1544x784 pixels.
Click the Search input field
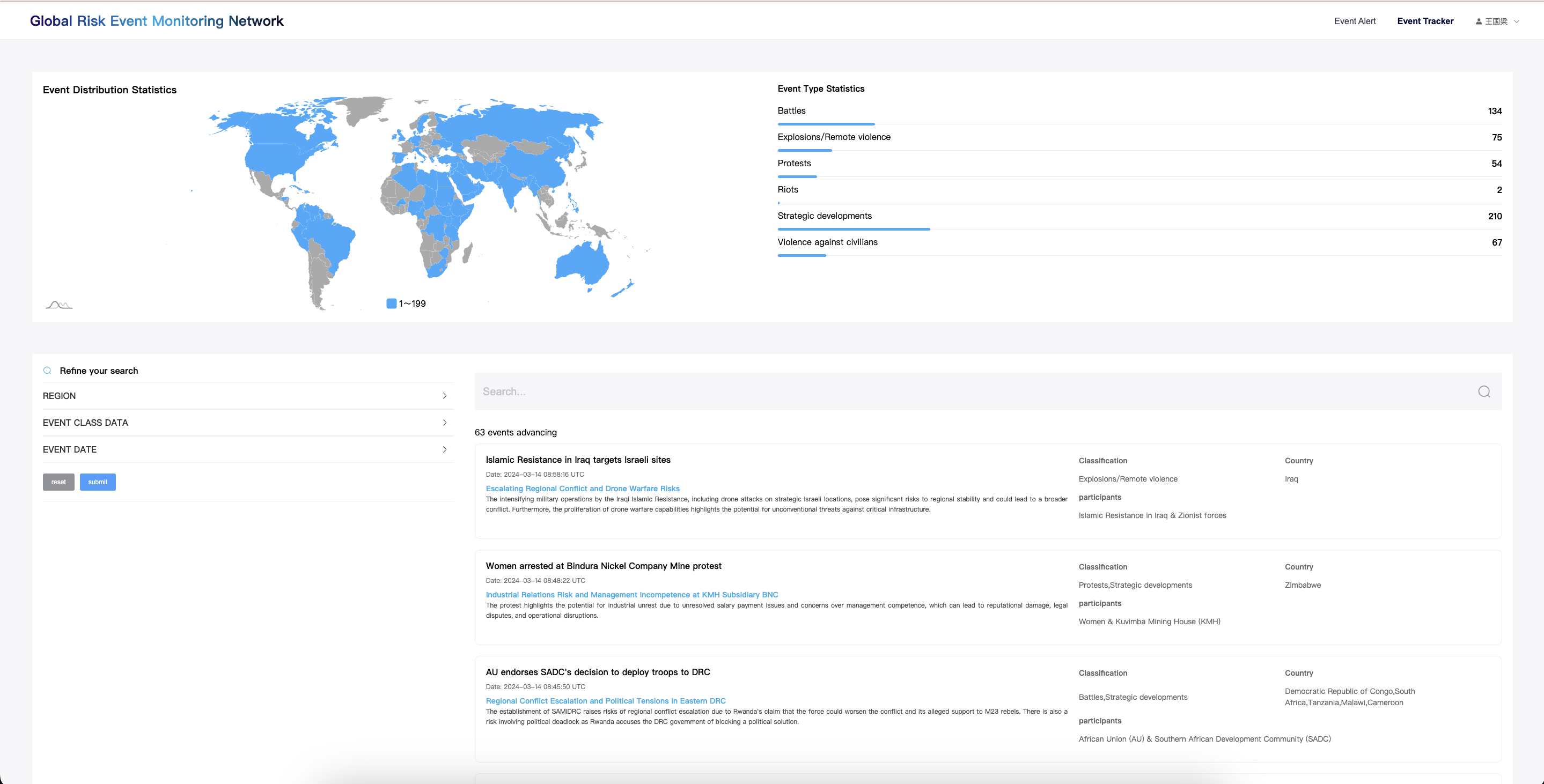[x=988, y=391]
